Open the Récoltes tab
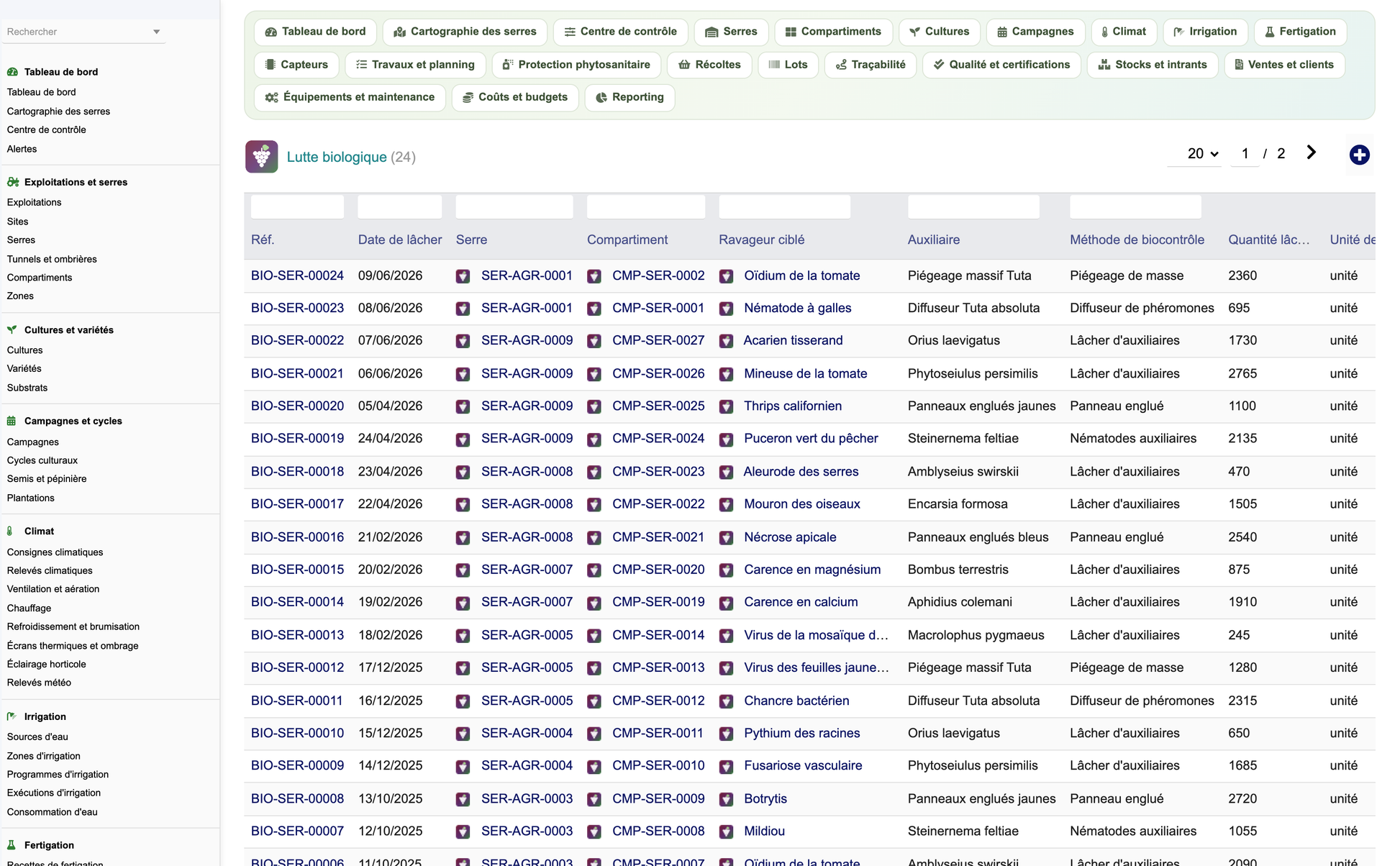 (x=709, y=65)
